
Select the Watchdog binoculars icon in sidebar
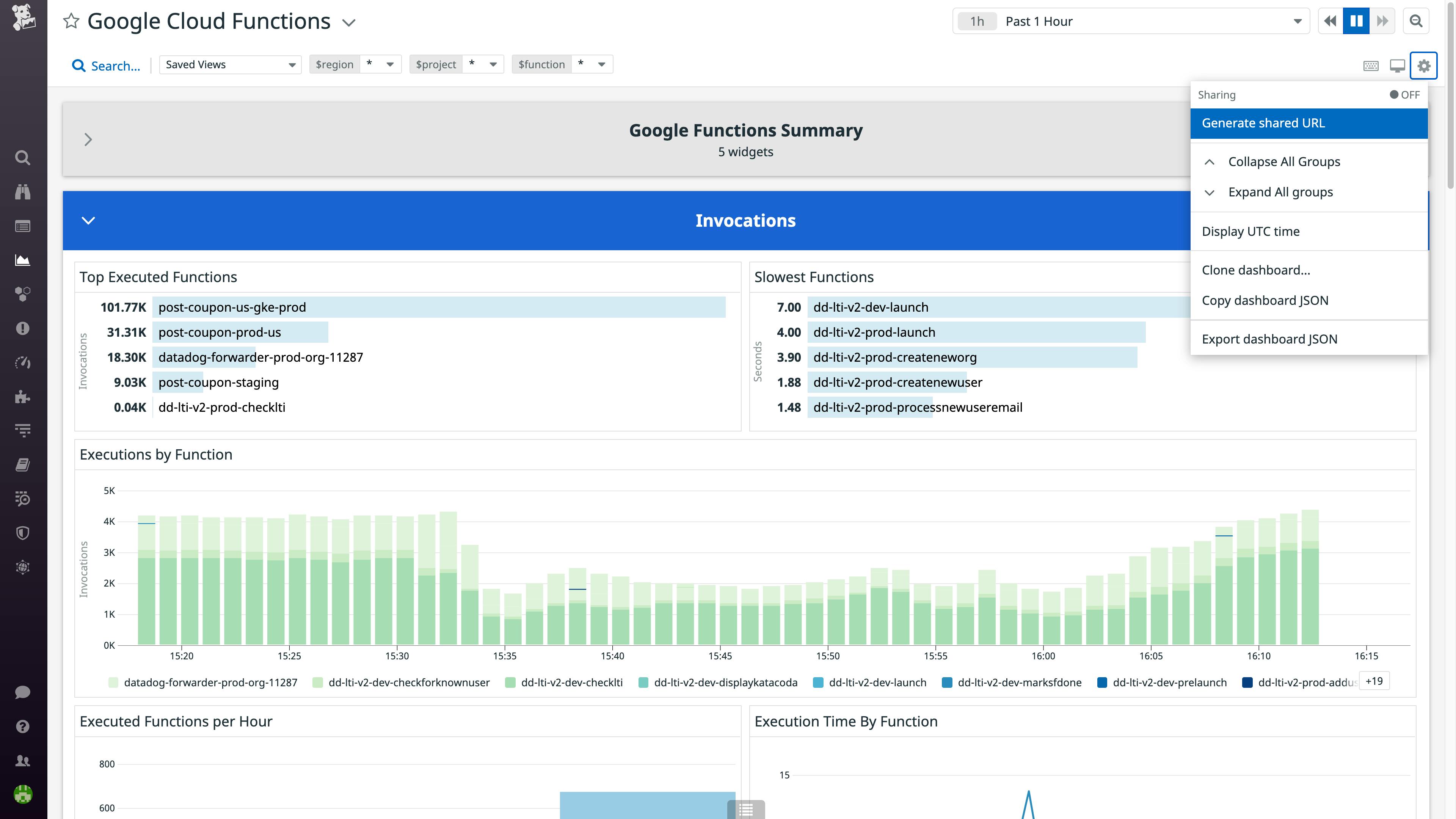pyautogui.click(x=23, y=192)
